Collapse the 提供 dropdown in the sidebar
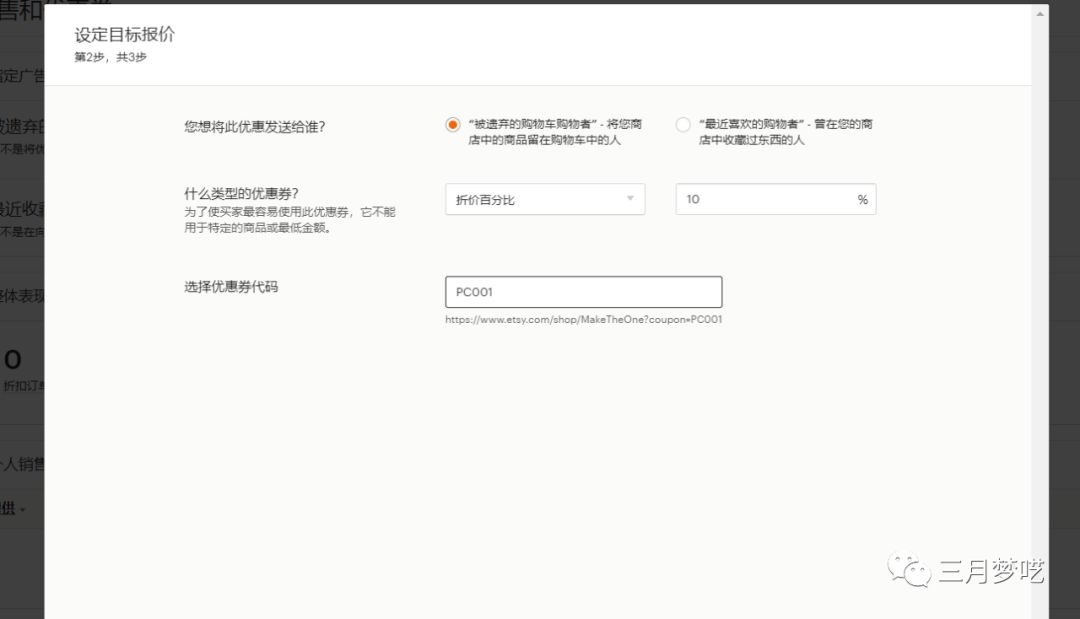 (x=22, y=507)
